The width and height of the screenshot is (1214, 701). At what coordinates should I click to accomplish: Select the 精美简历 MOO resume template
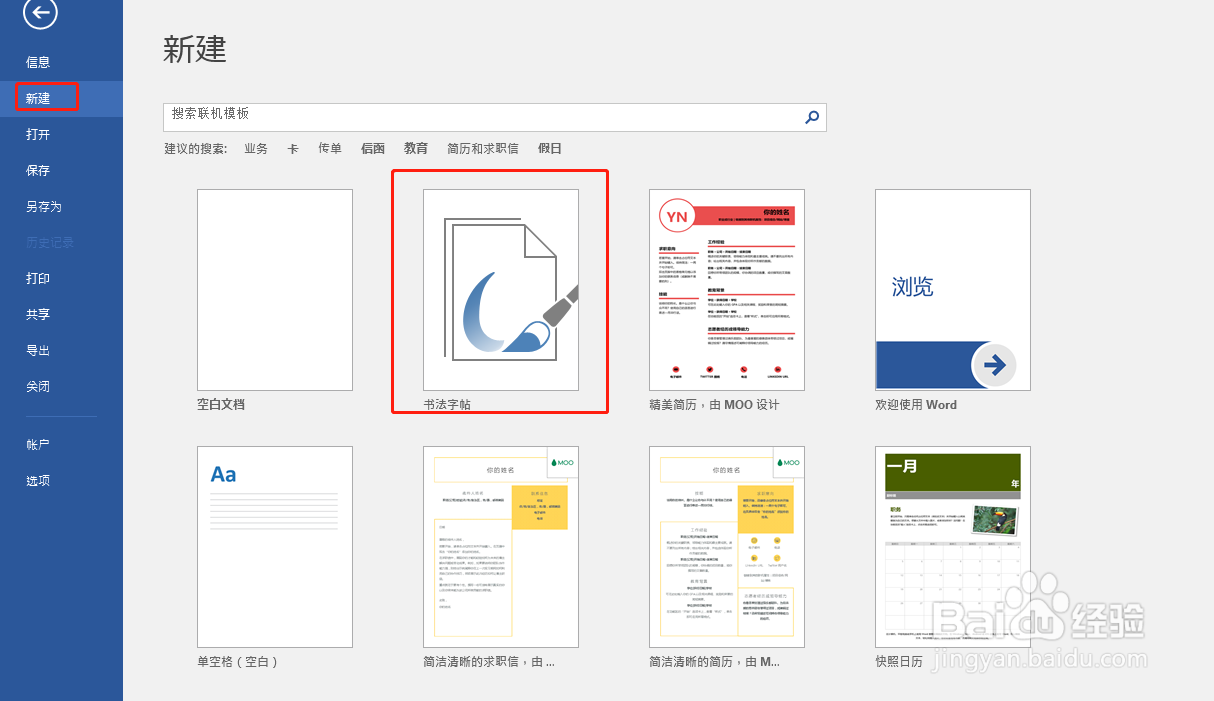click(727, 289)
